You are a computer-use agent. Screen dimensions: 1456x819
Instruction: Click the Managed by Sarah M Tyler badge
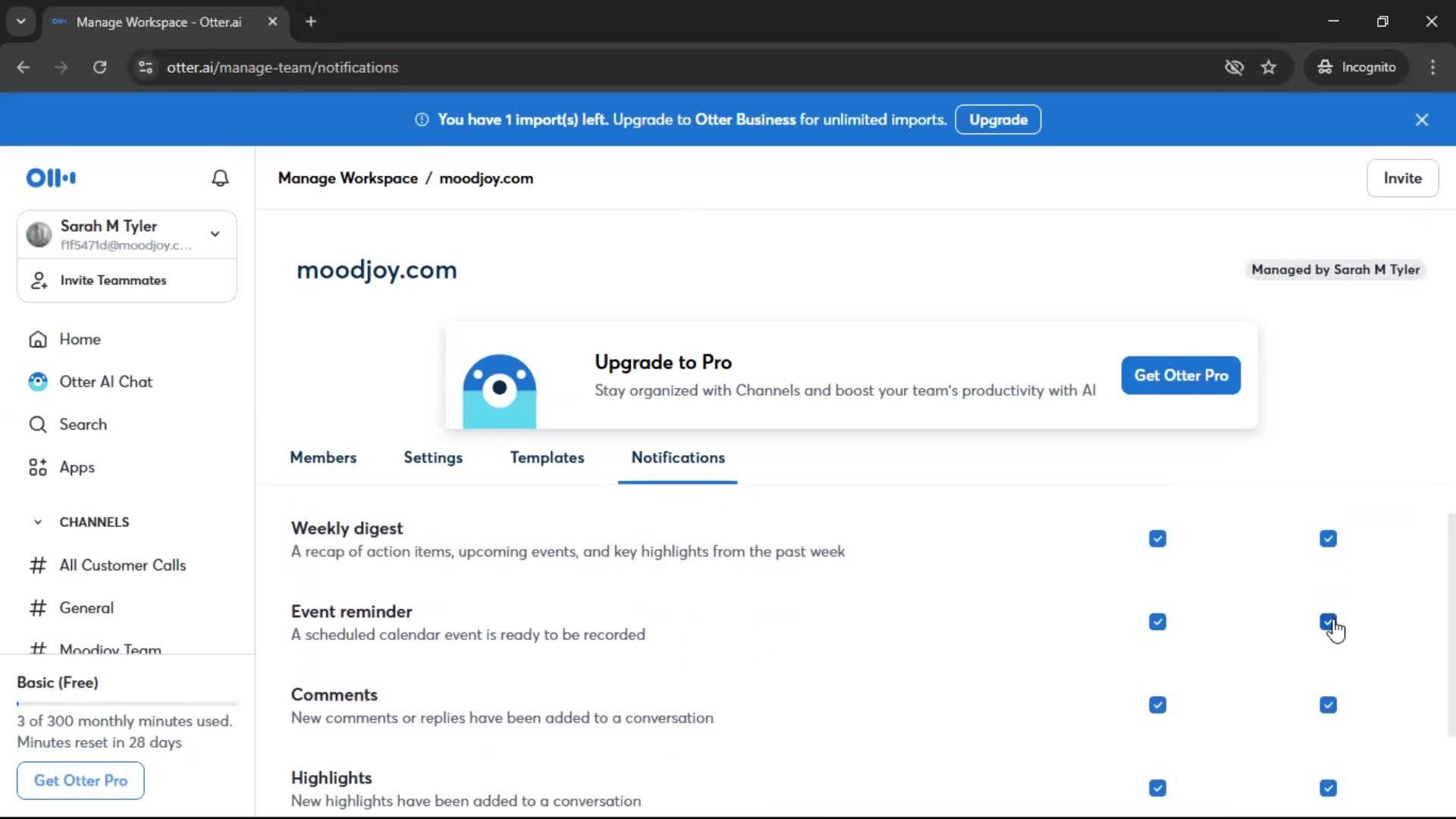coord(1335,270)
